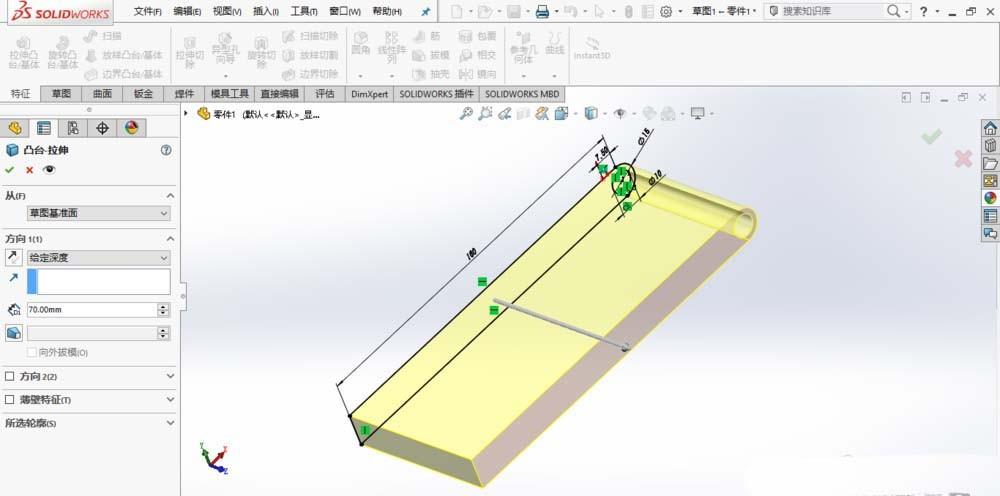Image resolution: width=1000 pixels, height=496 pixels.
Task: Open the ConfigurationManager tab icon
Action: [x=73, y=128]
